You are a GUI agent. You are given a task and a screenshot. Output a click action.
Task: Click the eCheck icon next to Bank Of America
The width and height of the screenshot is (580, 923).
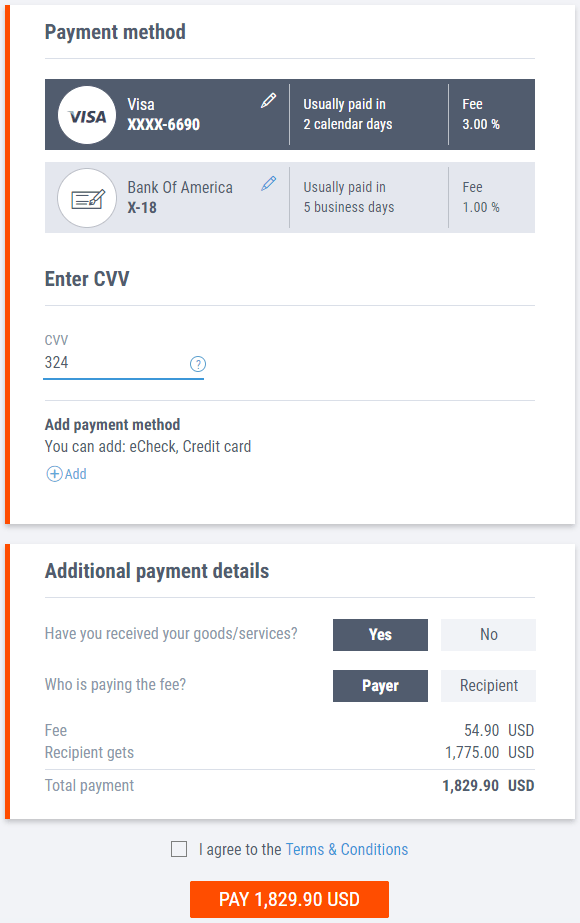click(86, 197)
